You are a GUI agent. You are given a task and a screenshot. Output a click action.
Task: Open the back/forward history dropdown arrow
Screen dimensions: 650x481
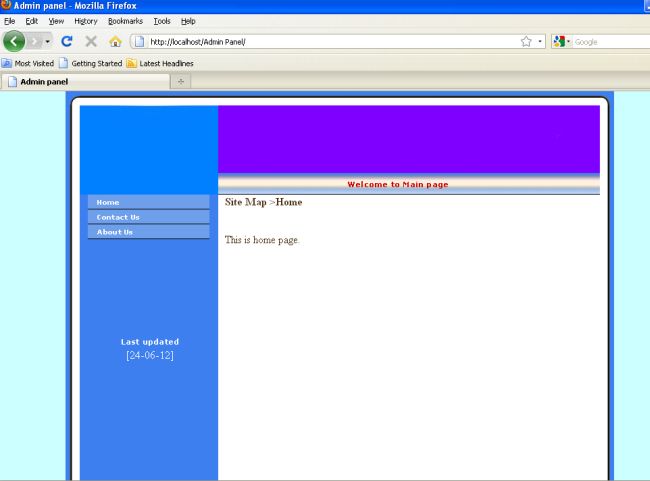click(48, 41)
